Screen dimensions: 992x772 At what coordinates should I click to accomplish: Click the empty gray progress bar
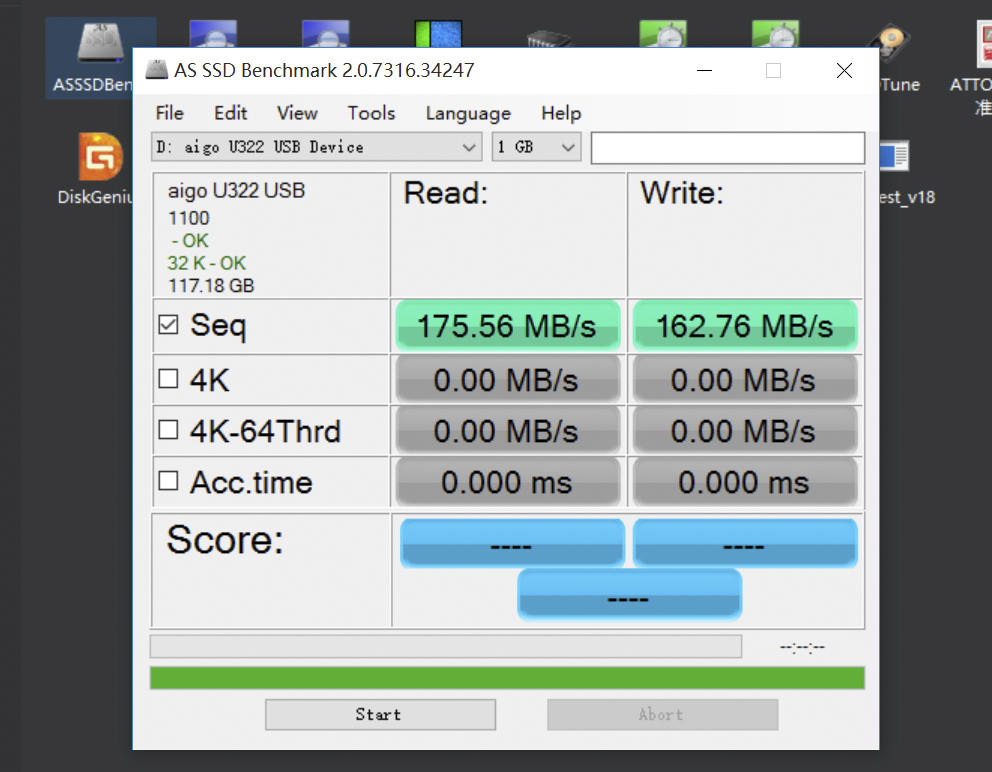446,647
